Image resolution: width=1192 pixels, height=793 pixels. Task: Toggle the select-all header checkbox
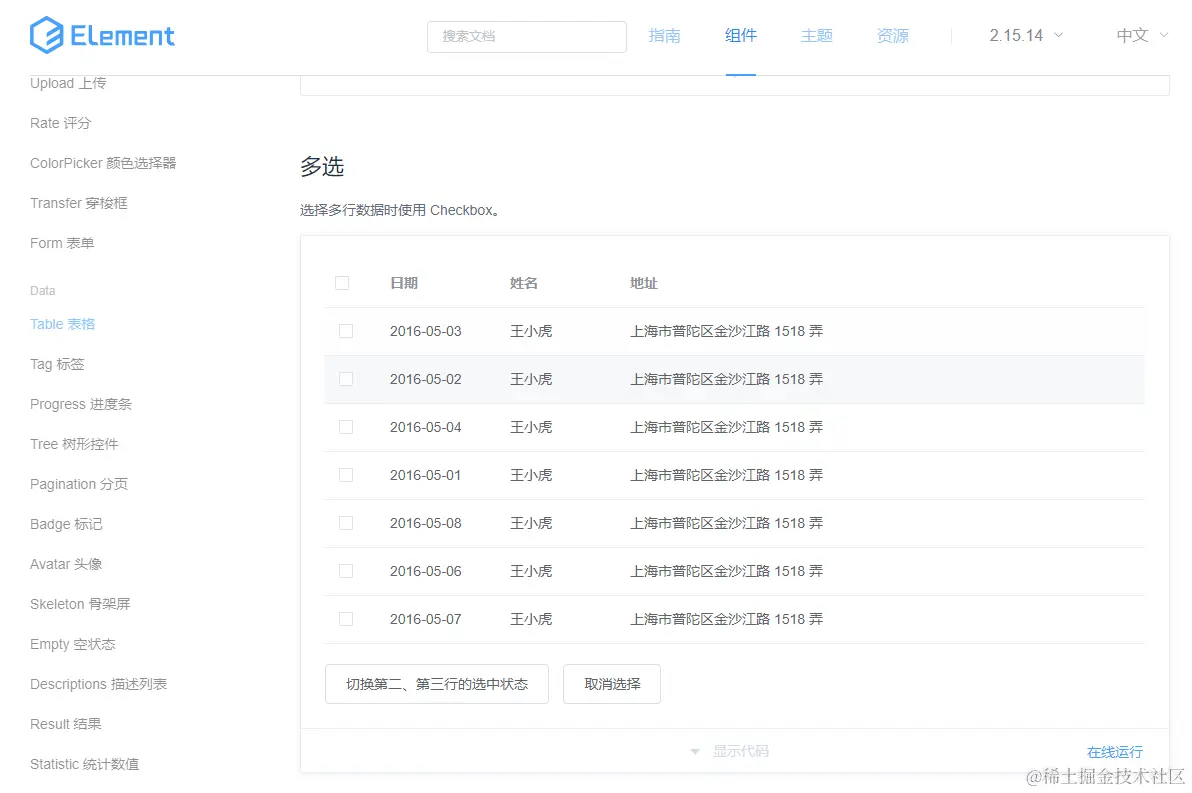pos(342,283)
